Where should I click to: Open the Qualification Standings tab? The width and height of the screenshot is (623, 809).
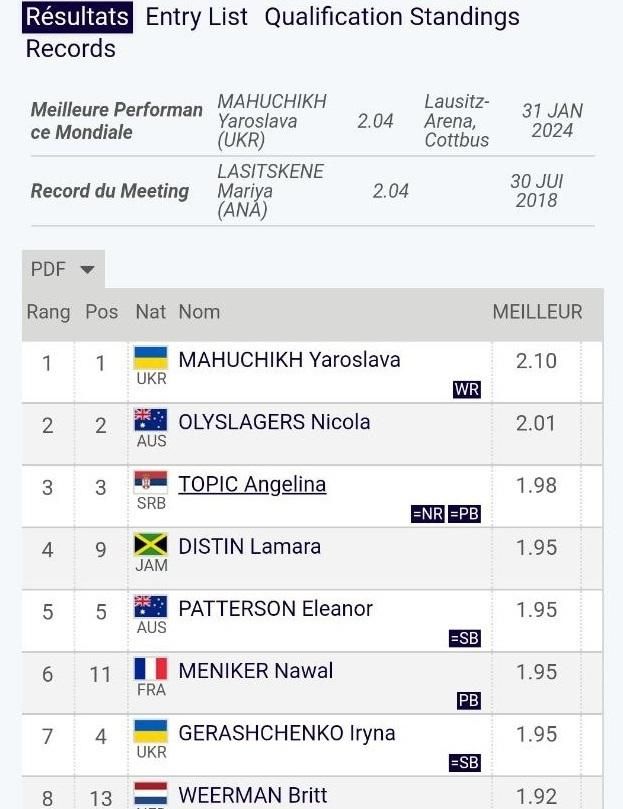(392, 17)
